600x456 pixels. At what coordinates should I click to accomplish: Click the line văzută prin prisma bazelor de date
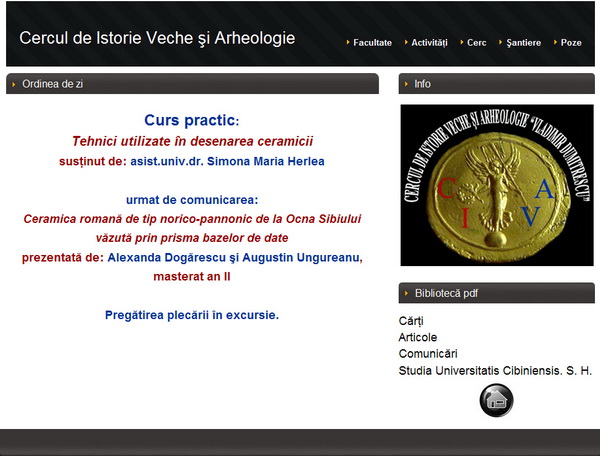click(x=192, y=238)
